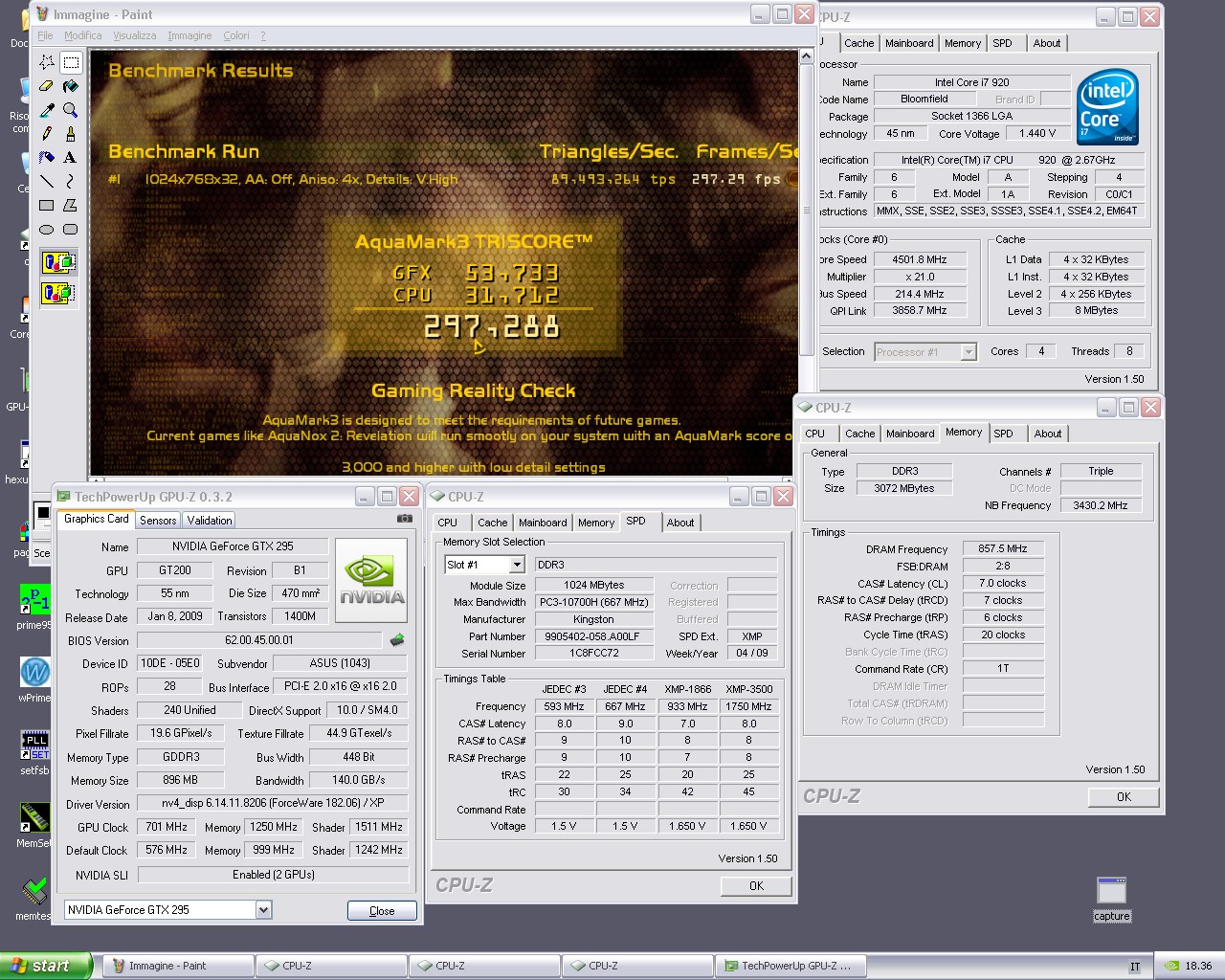Image resolution: width=1225 pixels, height=980 pixels.
Task: Open the prime95 desktop shortcut
Action: click(x=34, y=607)
